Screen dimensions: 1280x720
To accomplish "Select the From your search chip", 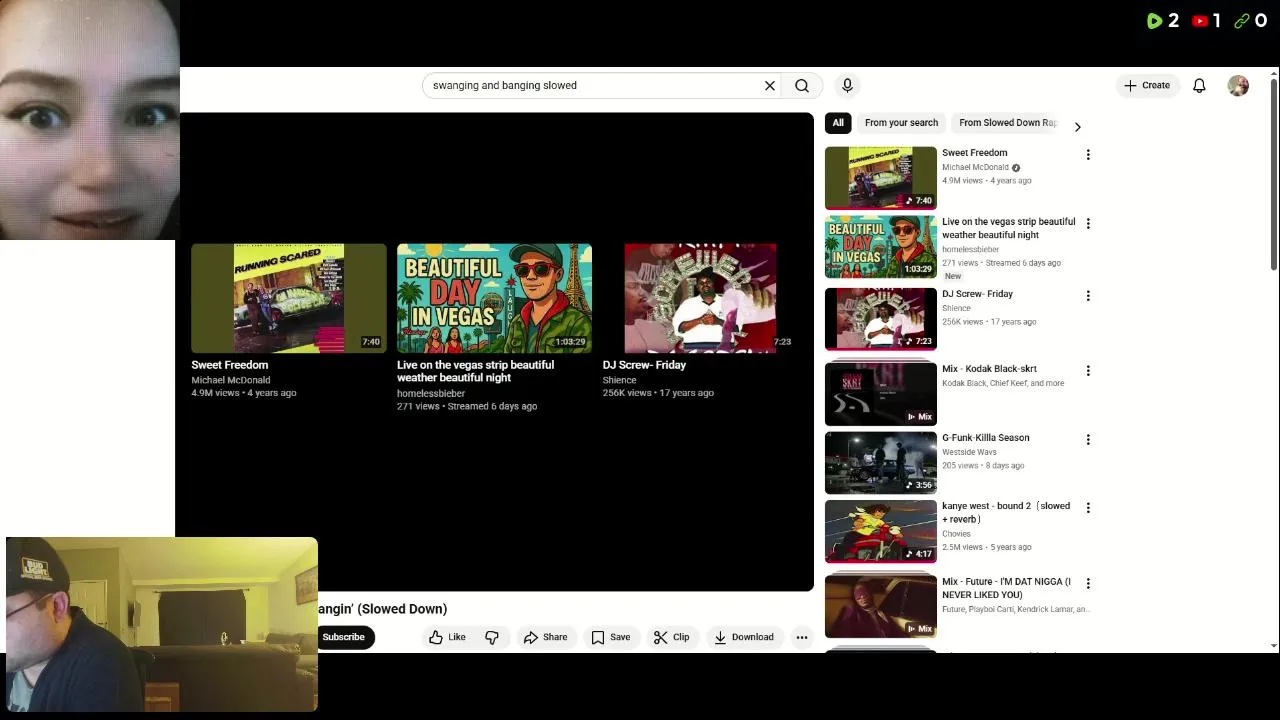I will 901,123.
